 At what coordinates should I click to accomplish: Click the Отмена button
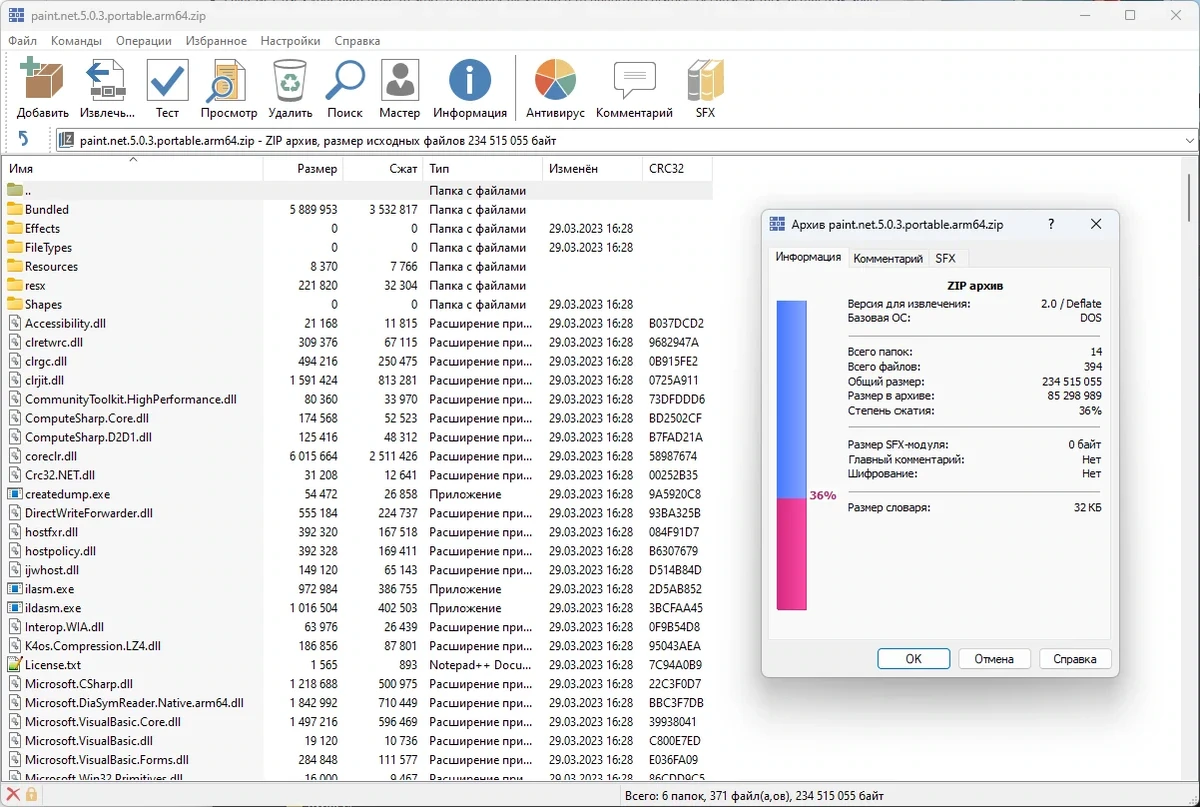coord(995,659)
